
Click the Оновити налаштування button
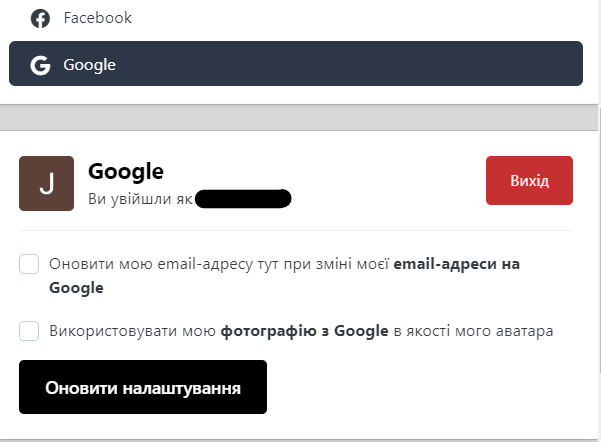coord(143,387)
